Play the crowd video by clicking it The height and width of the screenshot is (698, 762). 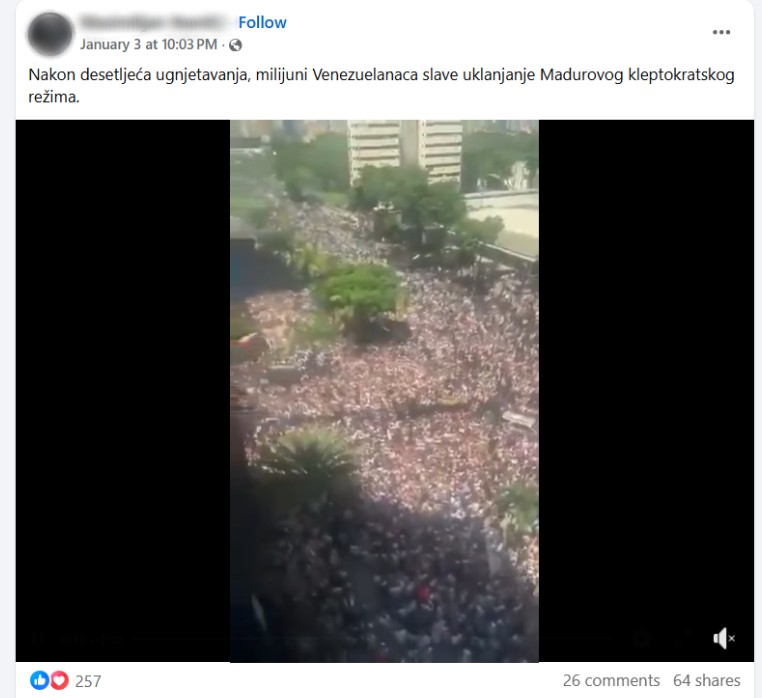pyautogui.click(x=384, y=391)
